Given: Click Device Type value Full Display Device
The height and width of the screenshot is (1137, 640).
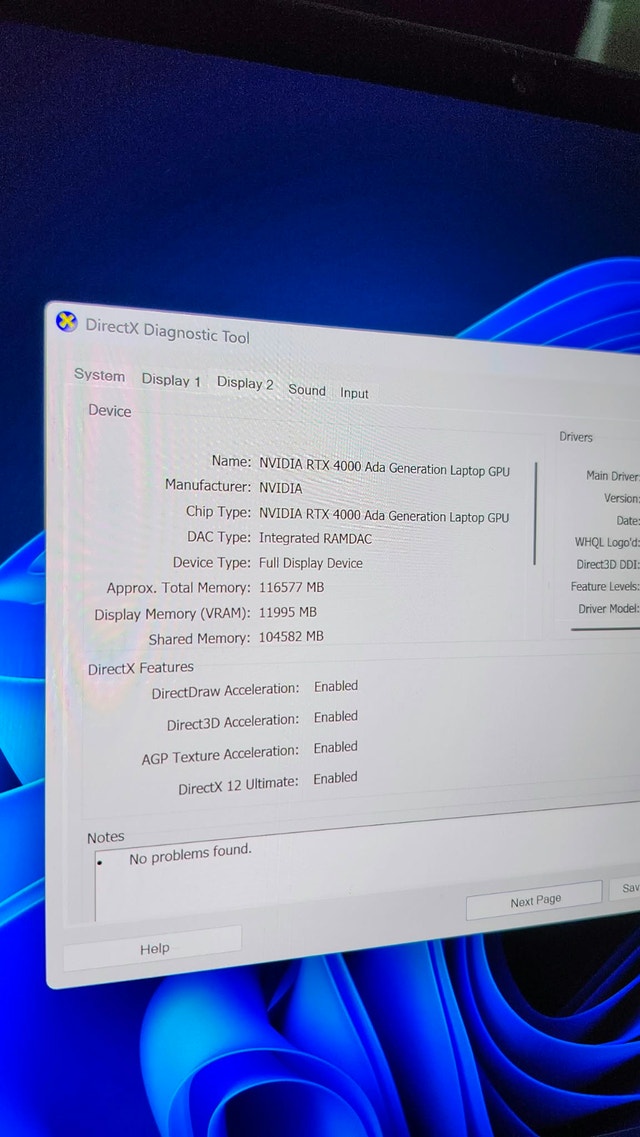Looking at the screenshot, I should point(311,563).
